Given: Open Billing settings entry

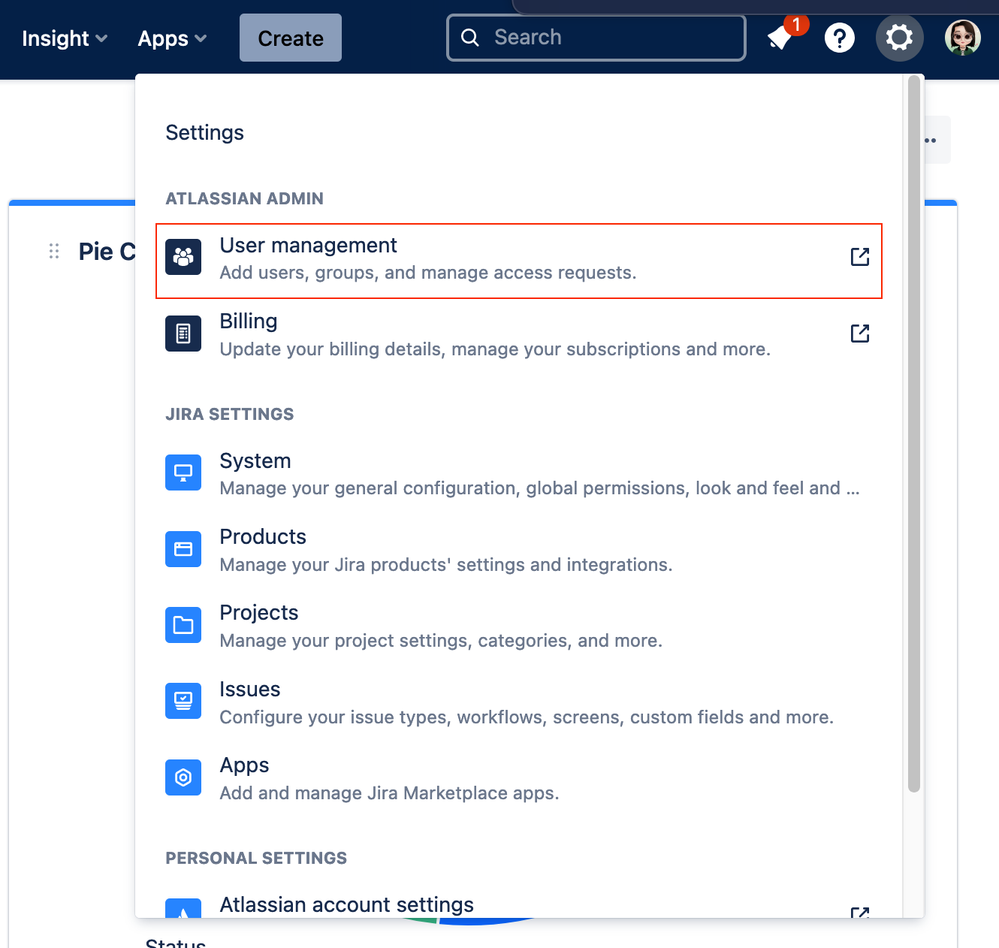Looking at the screenshot, I should tap(519, 335).
